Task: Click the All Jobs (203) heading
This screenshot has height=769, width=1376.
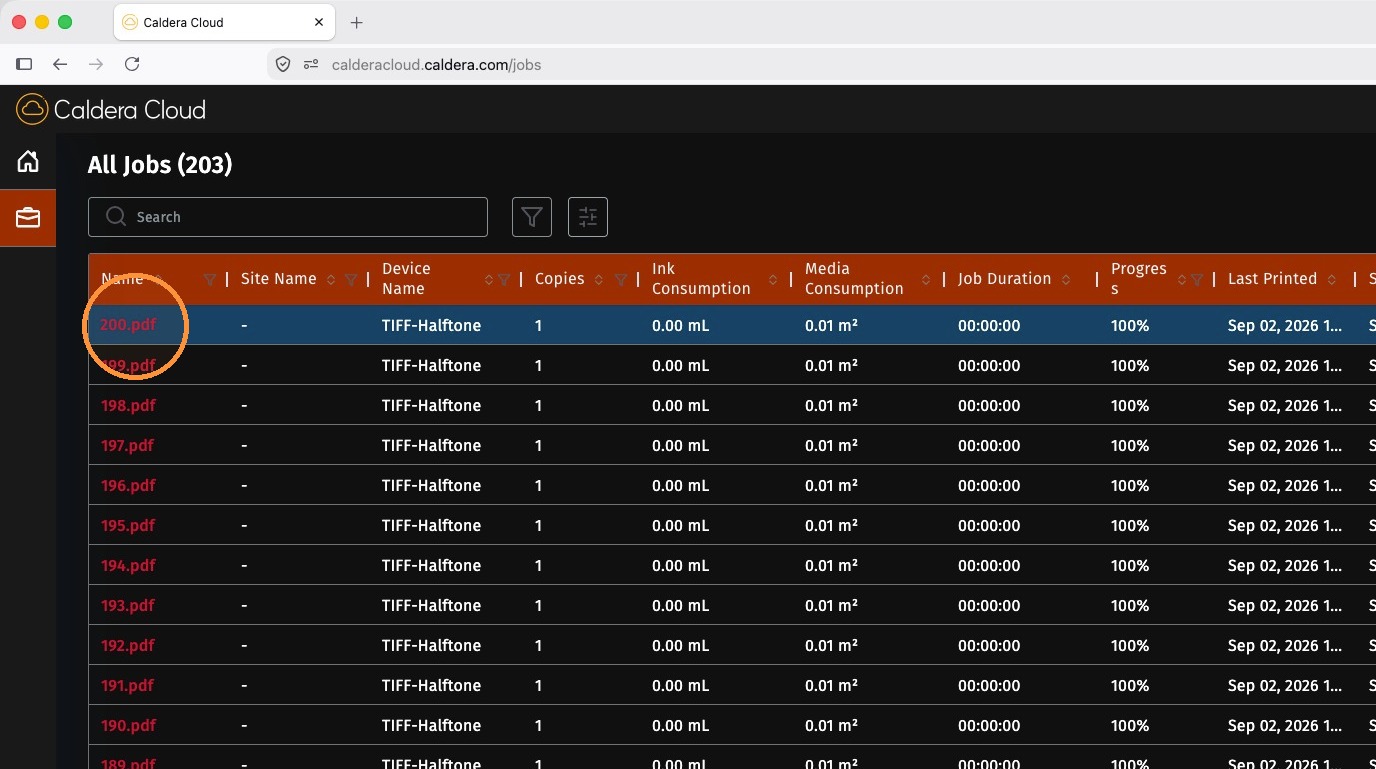Action: pos(160,165)
